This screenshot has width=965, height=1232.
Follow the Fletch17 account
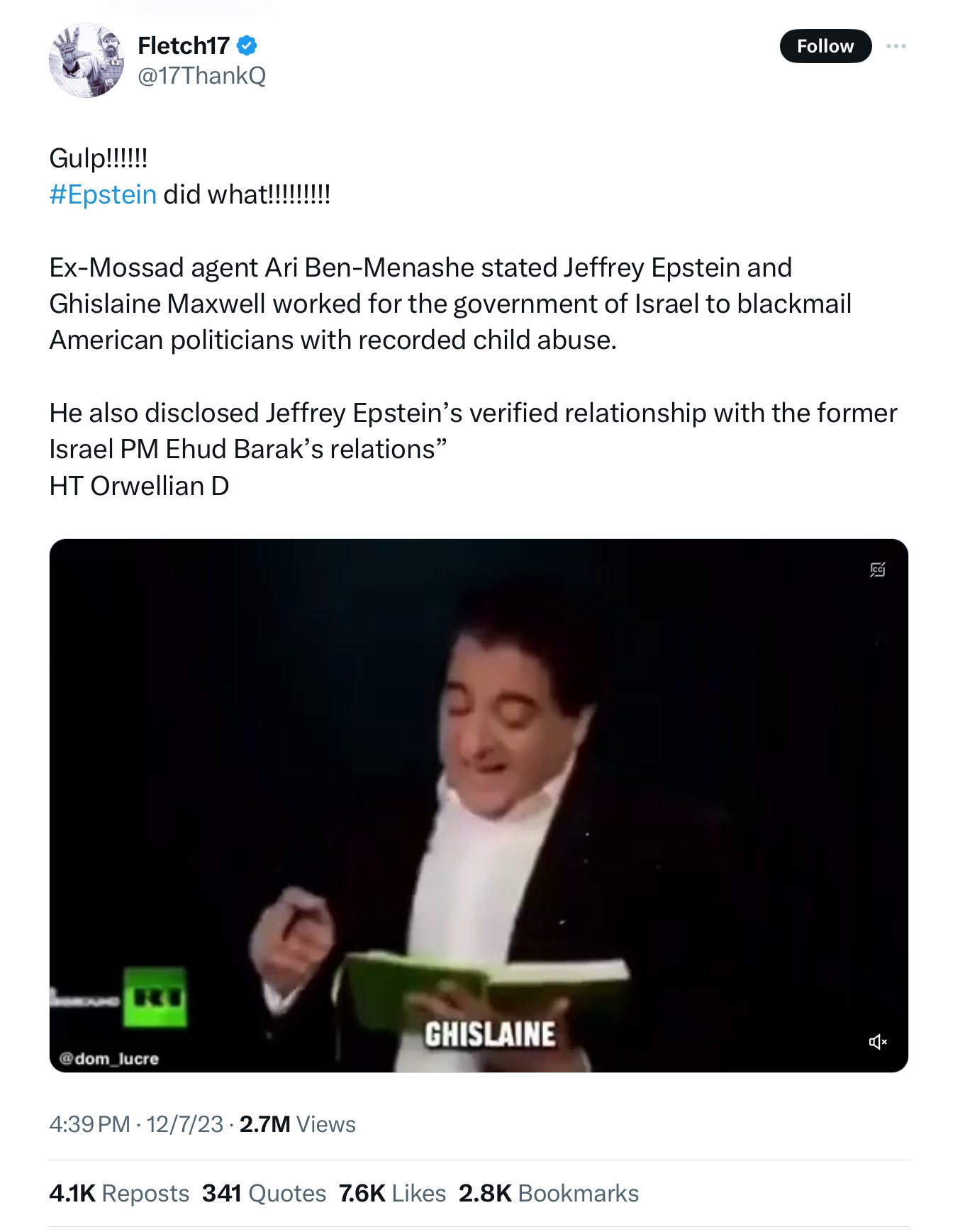[825, 46]
